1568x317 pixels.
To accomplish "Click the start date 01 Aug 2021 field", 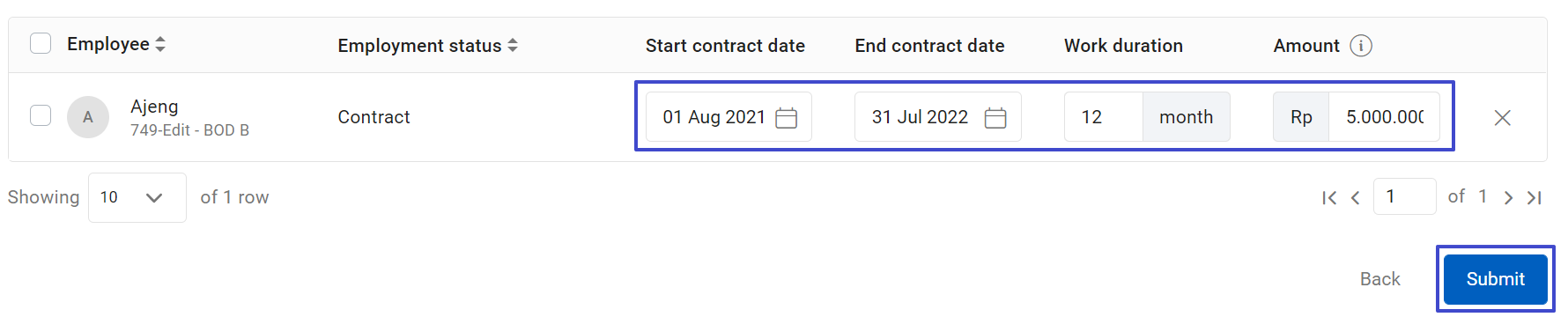I will 729,117.
